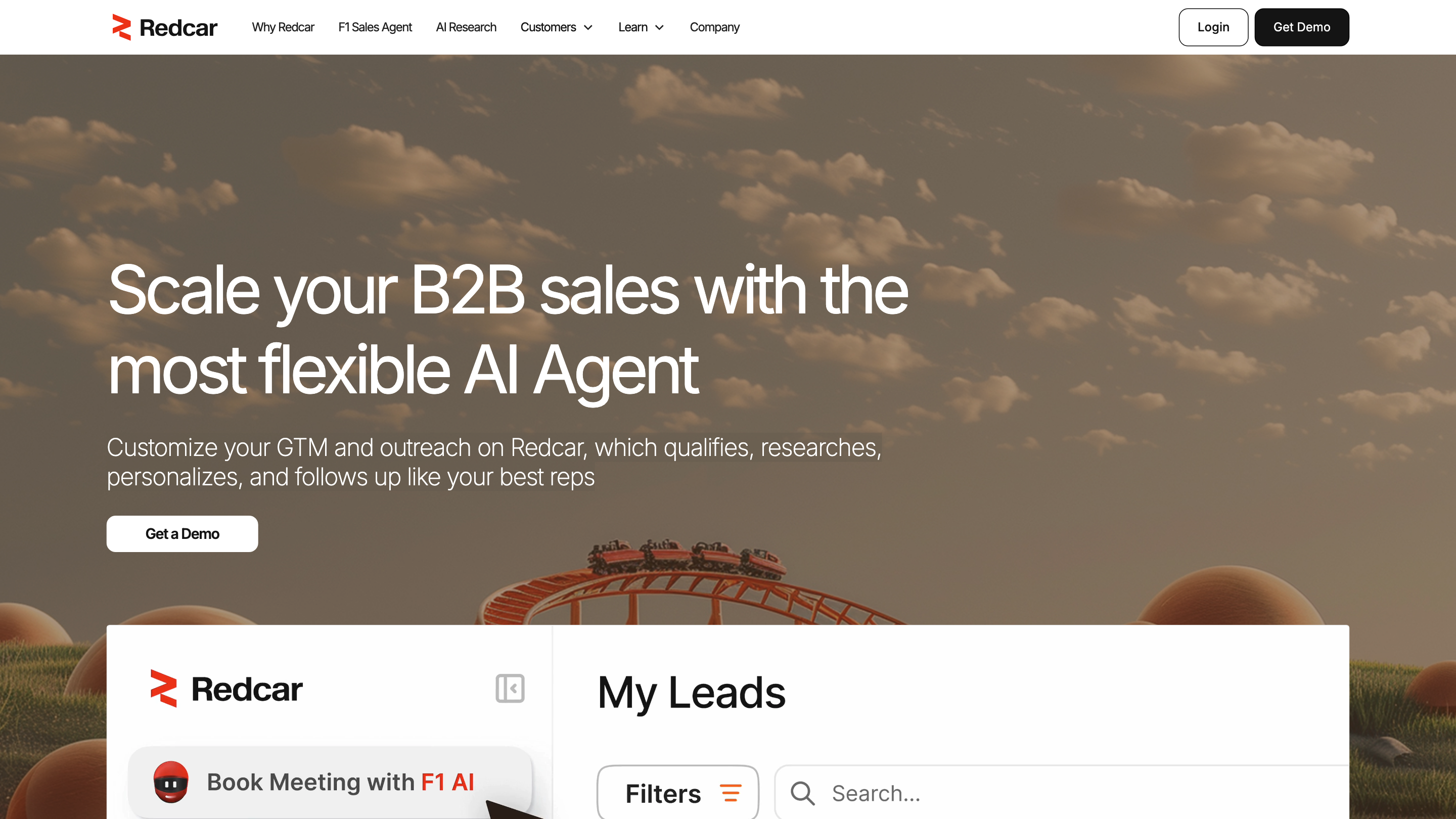Select Book Meeting with F1 AI
1456x819 pixels.
(330, 782)
